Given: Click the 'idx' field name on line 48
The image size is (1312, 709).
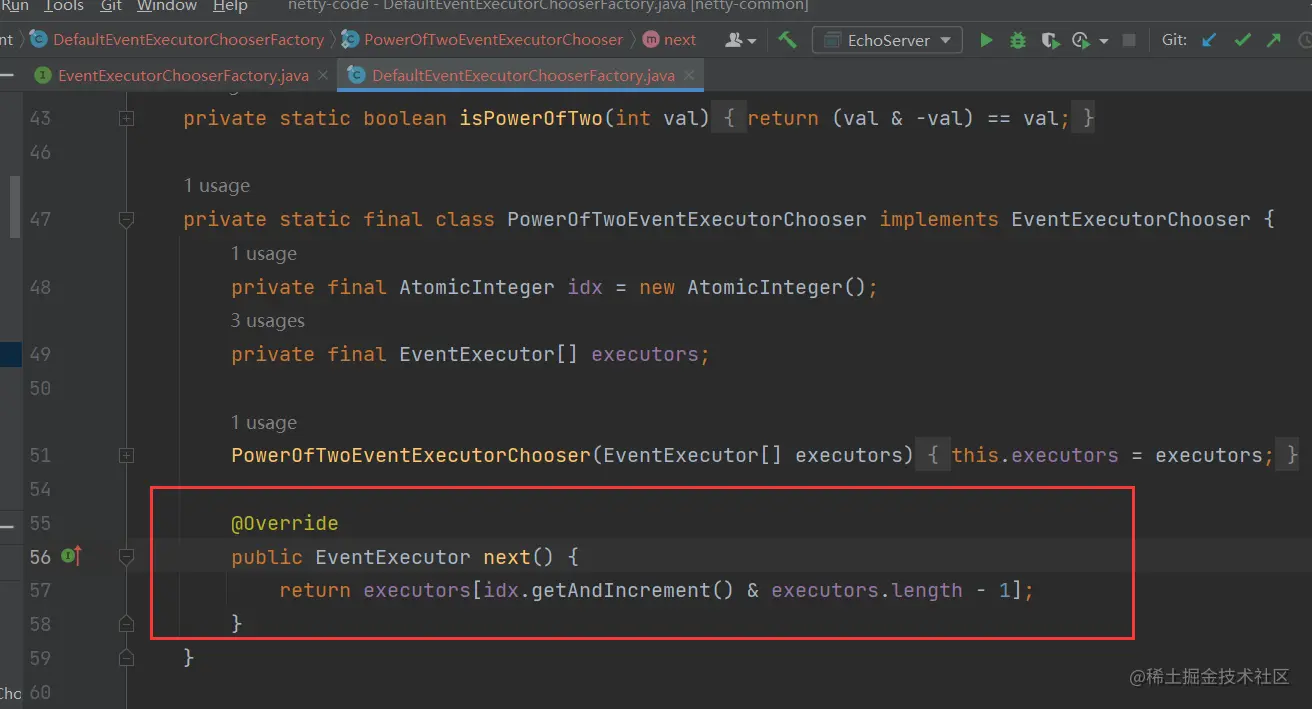Looking at the screenshot, I should (x=585, y=287).
